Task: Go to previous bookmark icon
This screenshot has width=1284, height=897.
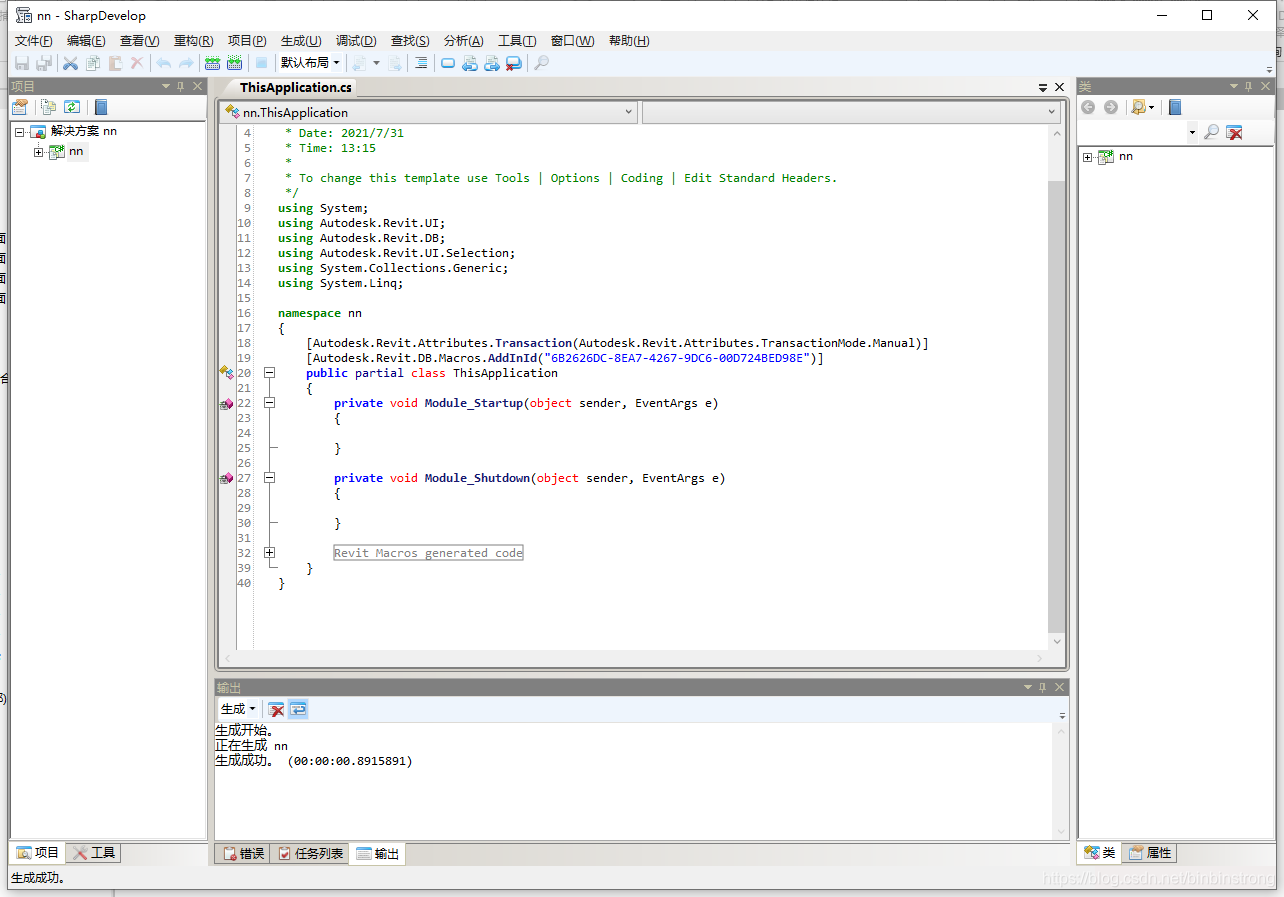Action: (x=470, y=63)
